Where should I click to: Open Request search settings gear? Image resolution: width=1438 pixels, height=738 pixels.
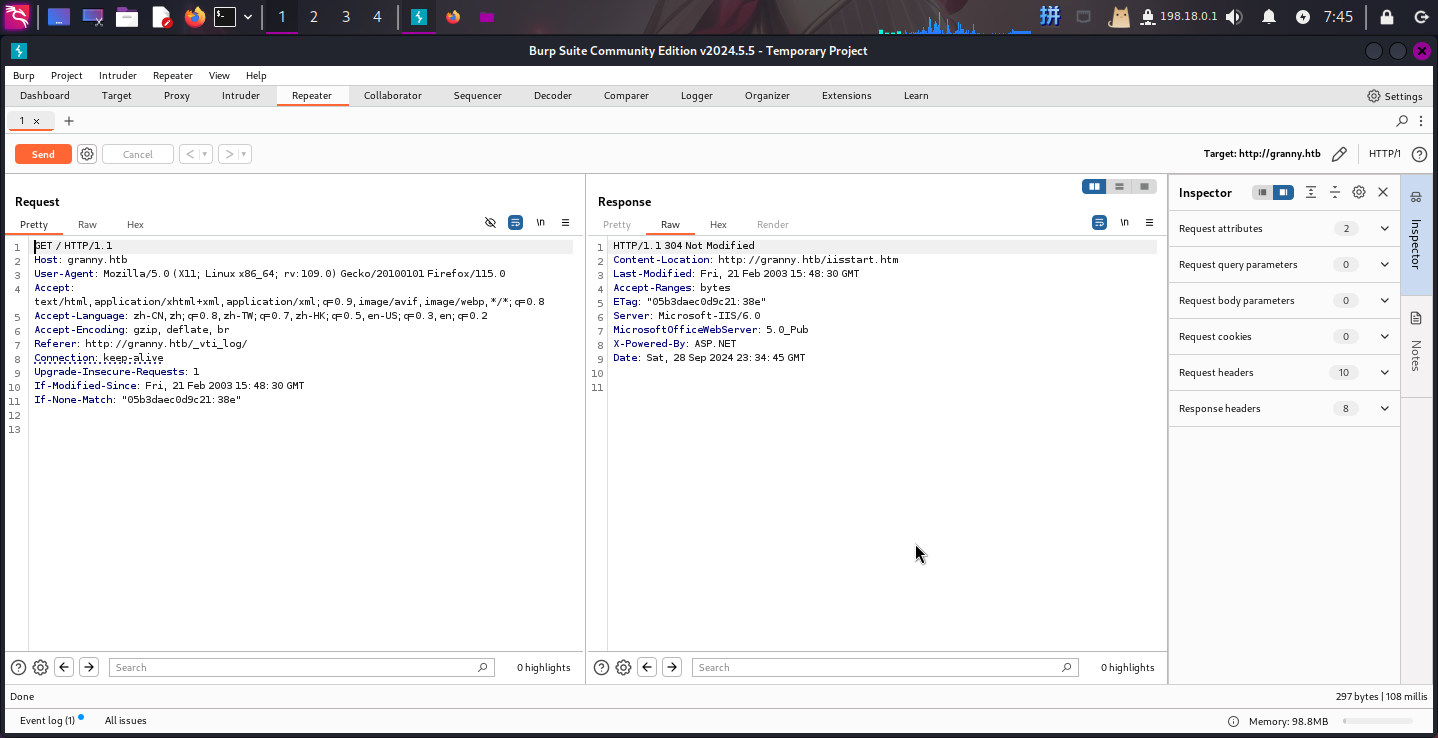[40, 667]
